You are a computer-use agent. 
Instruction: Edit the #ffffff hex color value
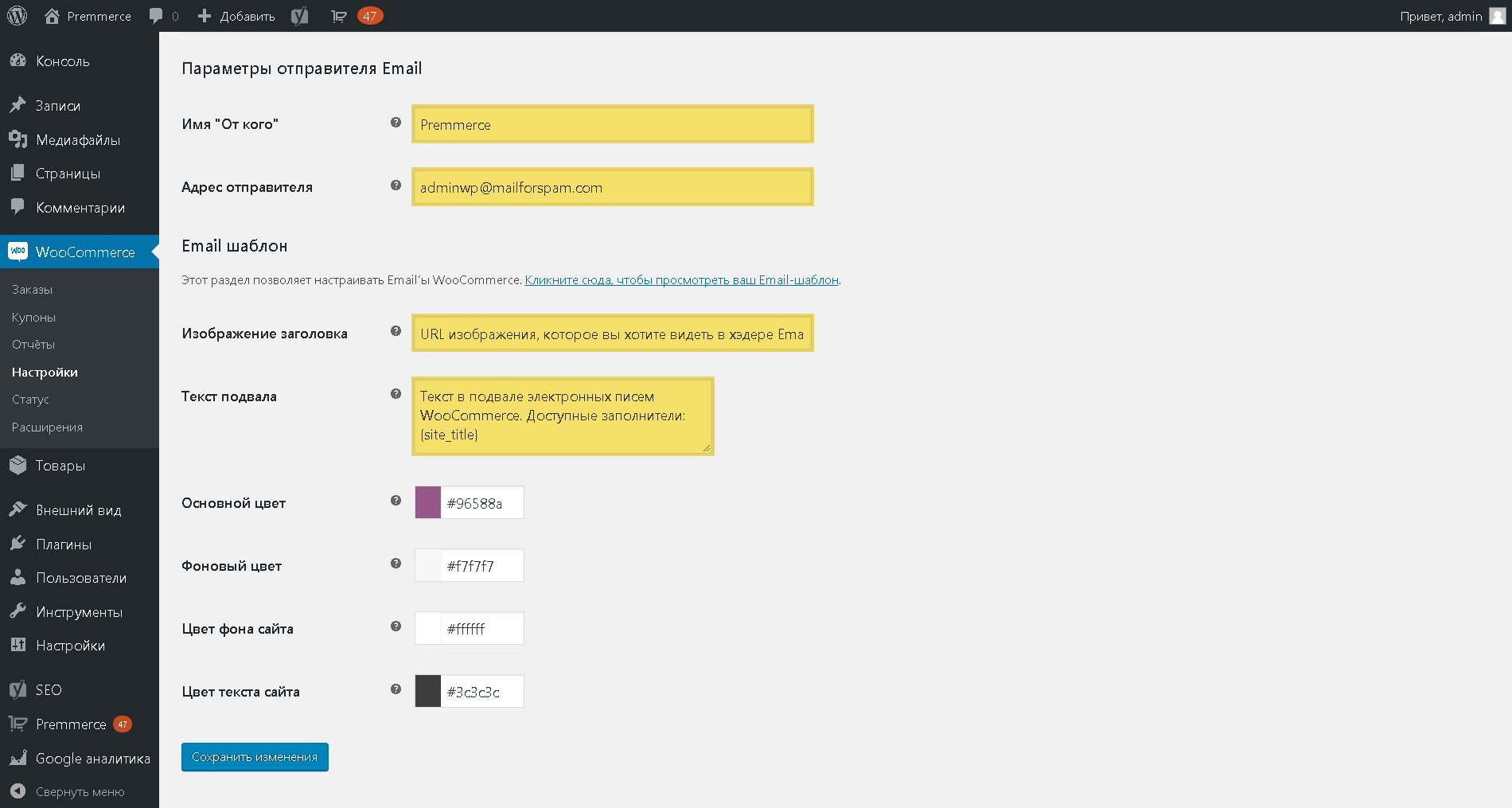pyautogui.click(x=482, y=629)
